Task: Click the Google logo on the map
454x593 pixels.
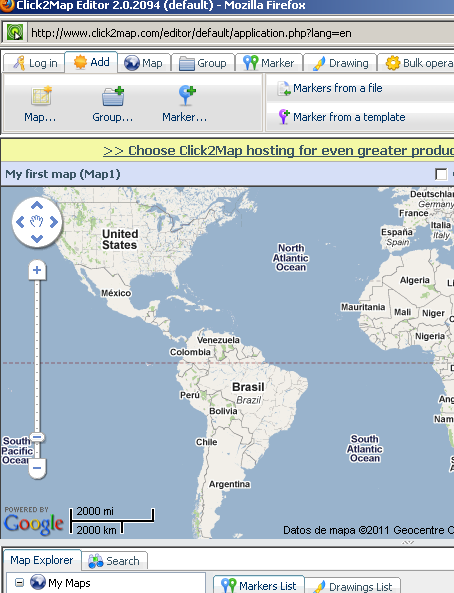Action: click(x=34, y=524)
